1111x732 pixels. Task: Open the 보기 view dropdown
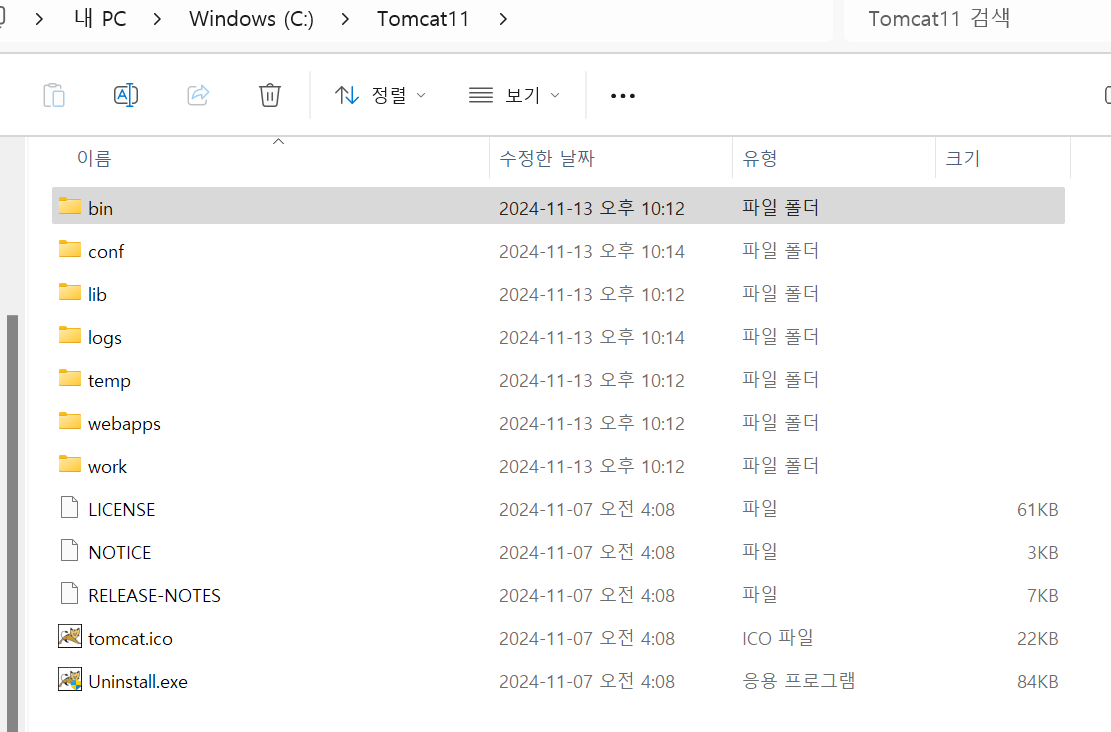514,95
